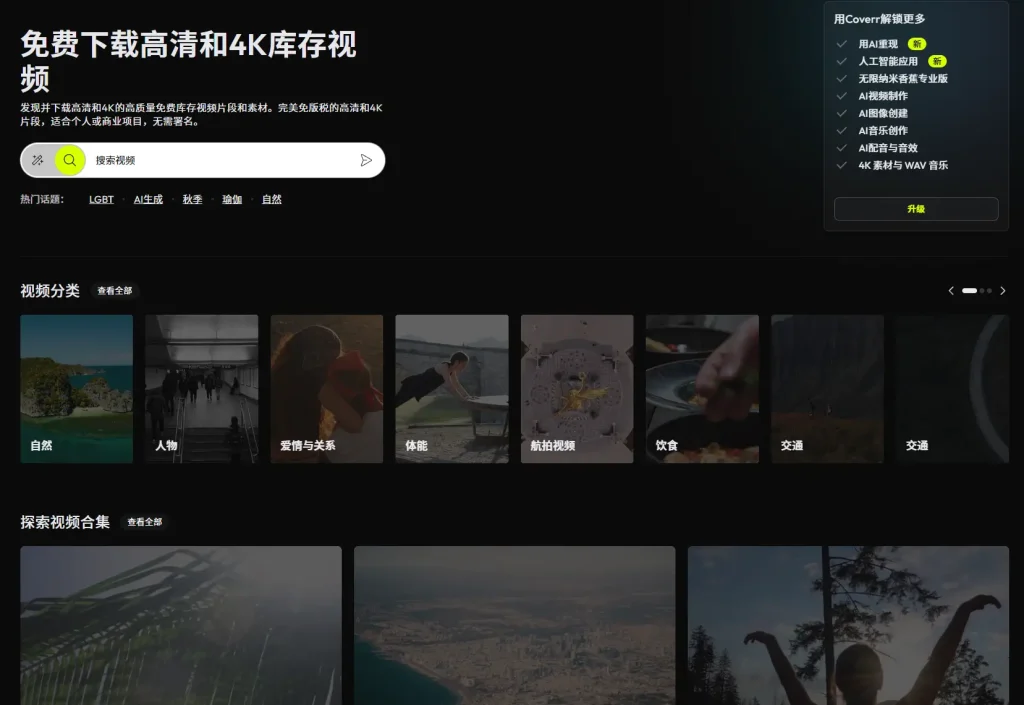Open the 瑜伽 hot topic link

click(x=232, y=199)
